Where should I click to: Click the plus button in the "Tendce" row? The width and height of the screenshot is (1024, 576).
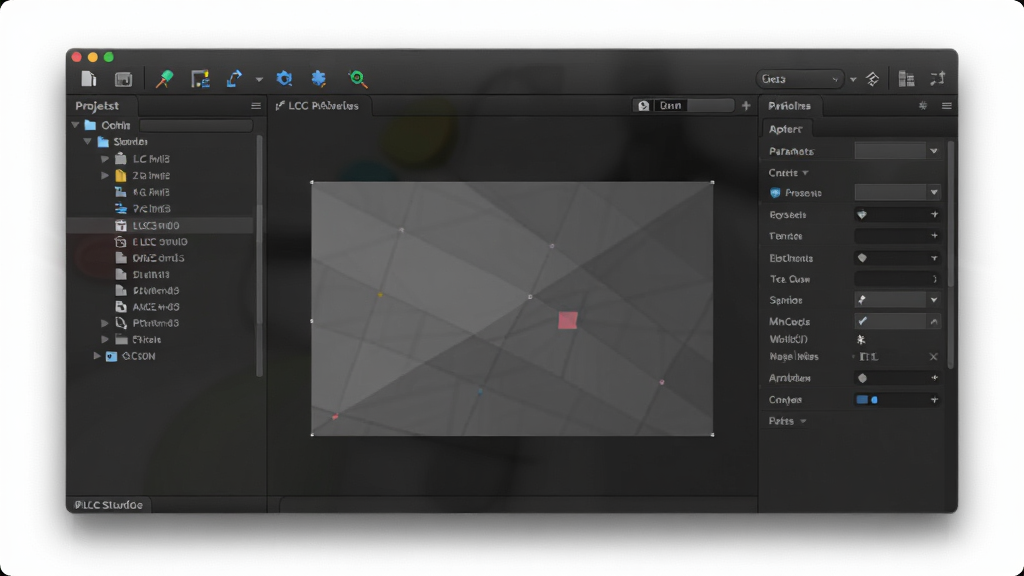(935, 236)
